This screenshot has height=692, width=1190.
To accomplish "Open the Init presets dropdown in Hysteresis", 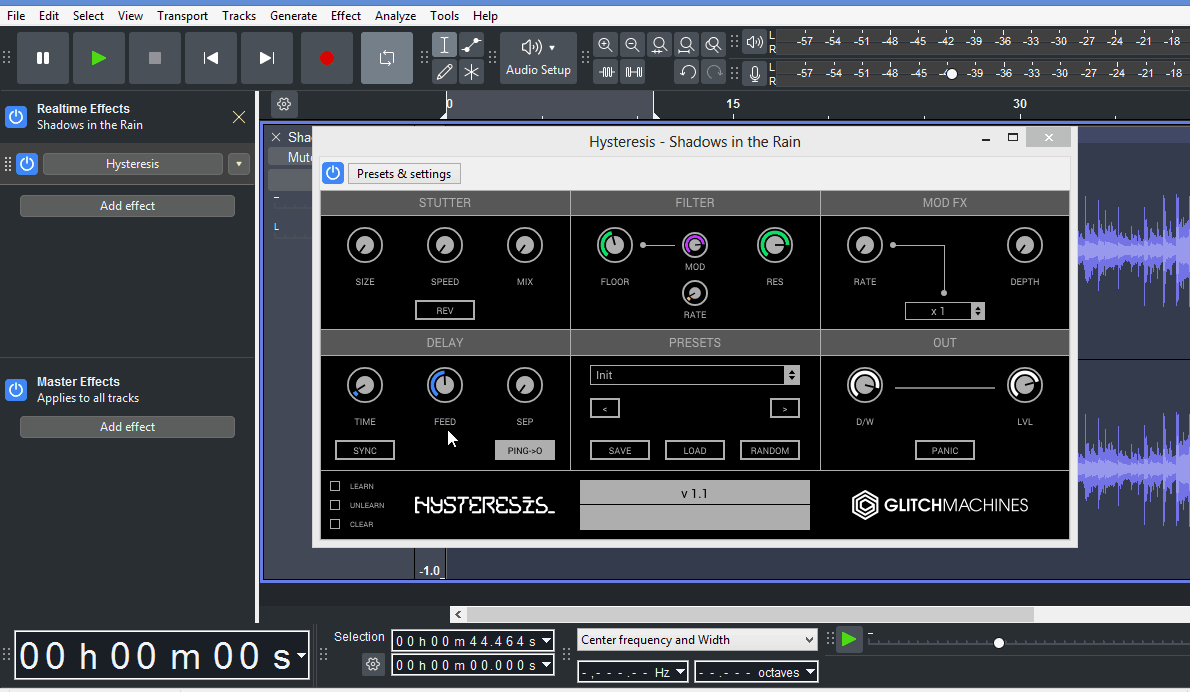I will click(695, 374).
